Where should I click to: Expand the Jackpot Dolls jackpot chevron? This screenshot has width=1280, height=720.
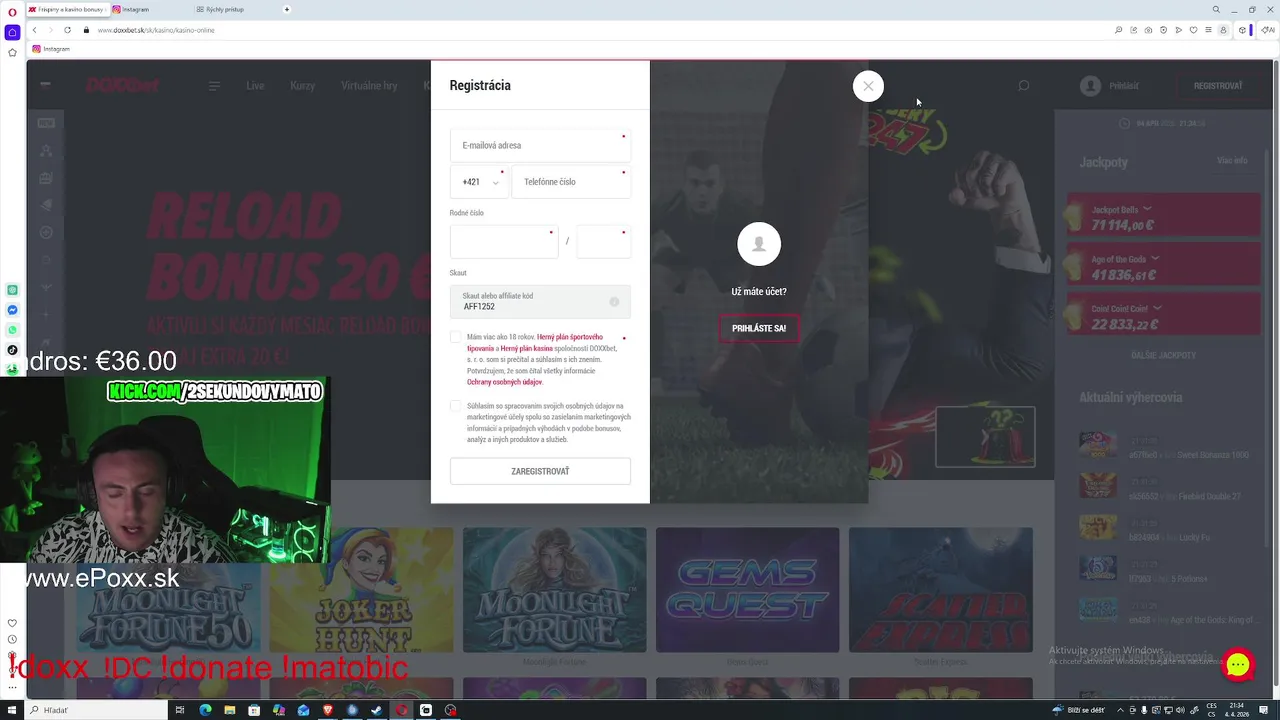pos(1147,209)
